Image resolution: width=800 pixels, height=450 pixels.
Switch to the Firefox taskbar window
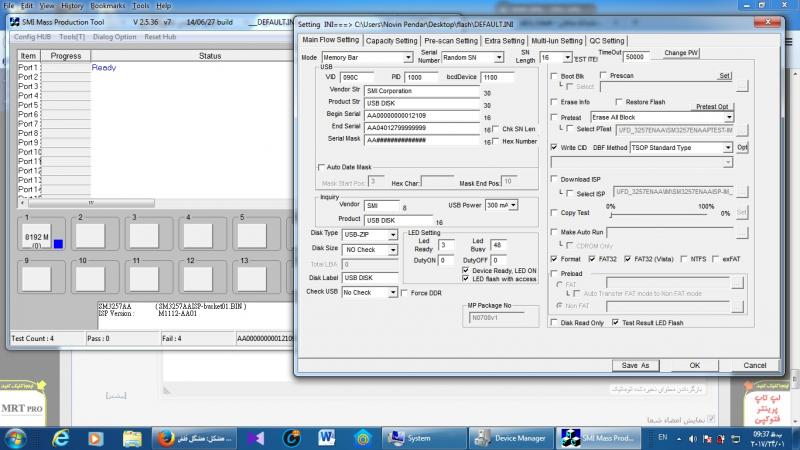(x=194, y=439)
